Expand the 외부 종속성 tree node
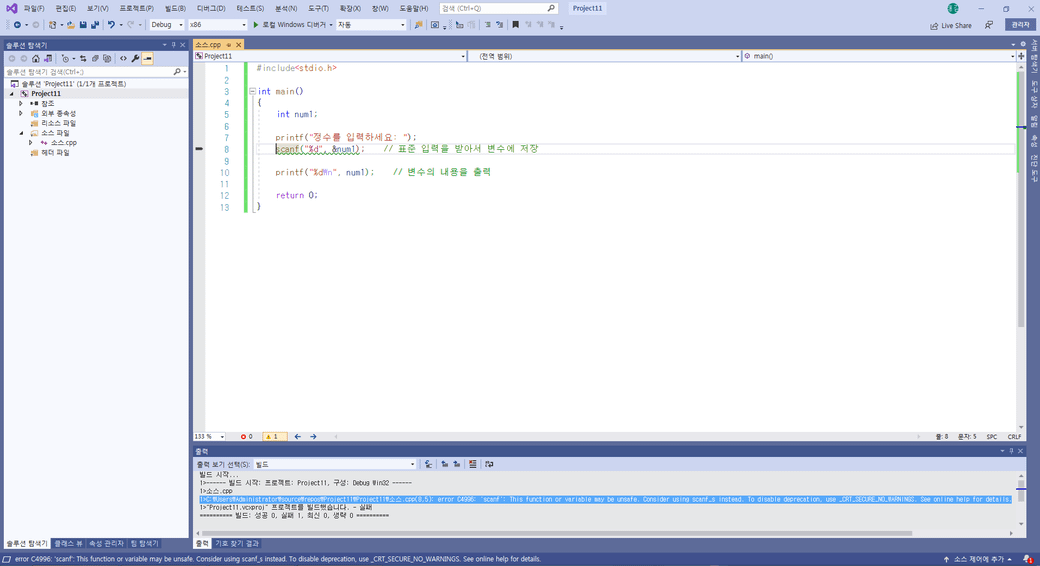Viewport: 1040px width, 566px height. point(21,113)
